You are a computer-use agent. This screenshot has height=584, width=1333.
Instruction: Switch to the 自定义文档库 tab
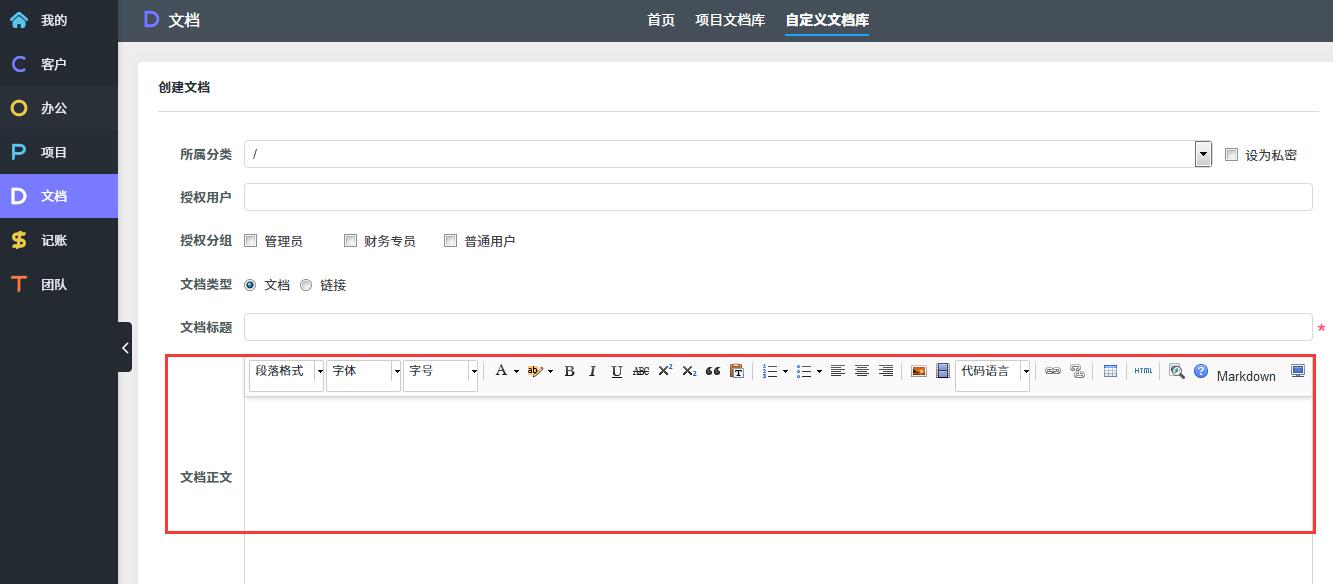(827, 20)
